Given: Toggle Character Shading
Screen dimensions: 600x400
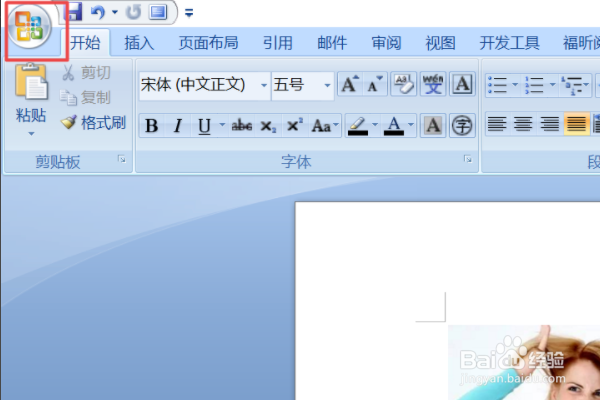Looking at the screenshot, I should [x=433, y=126].
